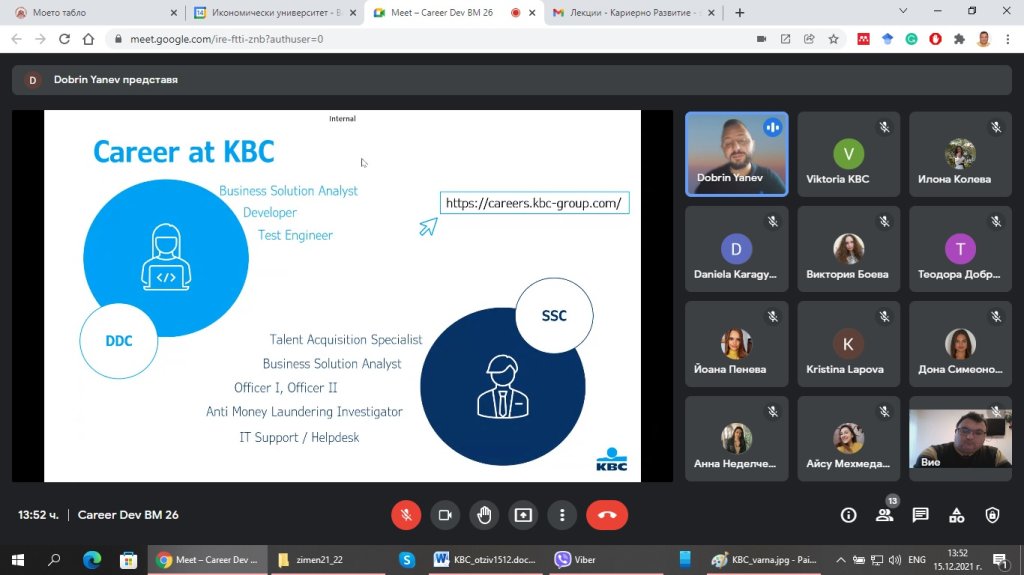Select Viktoria KBC participant tile
Screen dimensions: 1024x575
coord(848,154)
